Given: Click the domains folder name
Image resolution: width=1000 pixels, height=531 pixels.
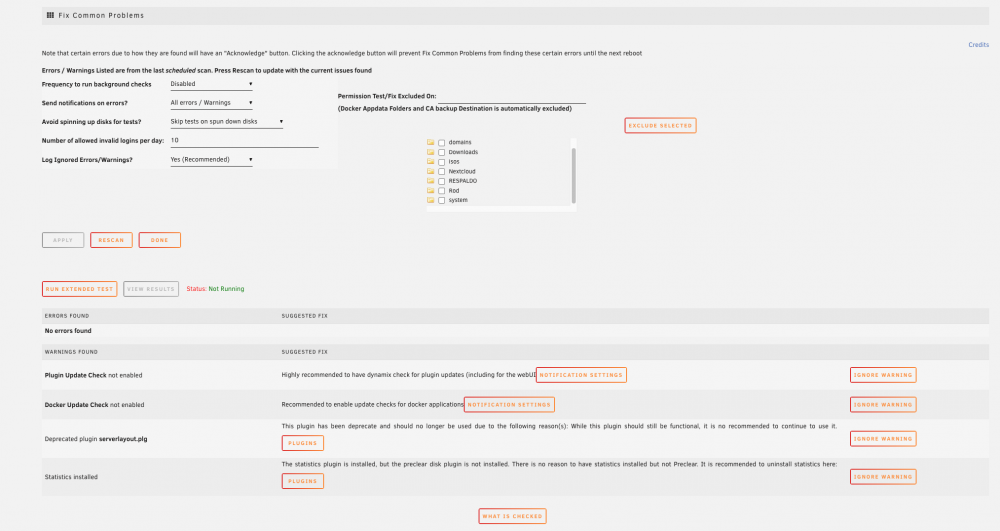Looking at the screenshot, I should (x=460, y=143).
